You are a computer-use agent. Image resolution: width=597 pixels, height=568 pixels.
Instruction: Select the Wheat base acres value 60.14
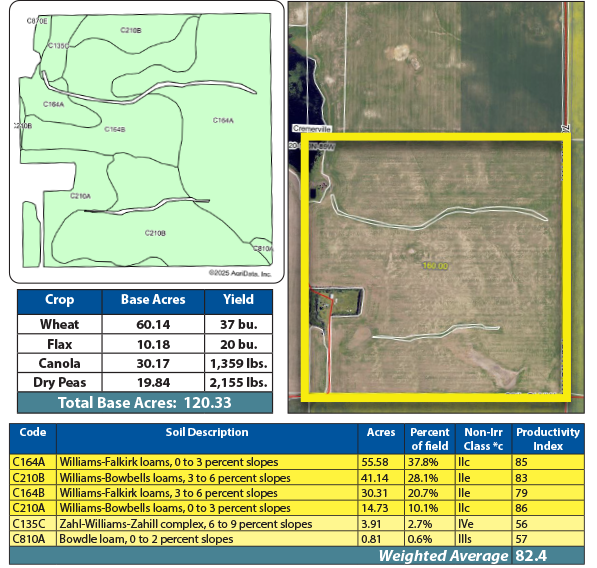[153, 325]
